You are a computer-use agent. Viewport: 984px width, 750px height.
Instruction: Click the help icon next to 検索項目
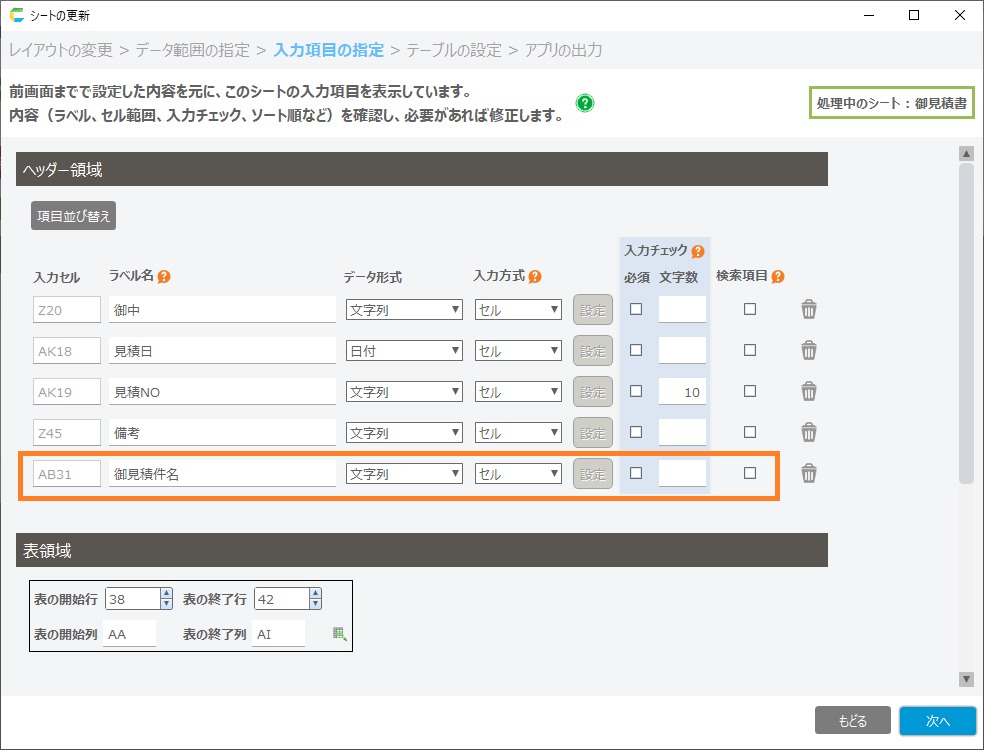coord(778,277)
